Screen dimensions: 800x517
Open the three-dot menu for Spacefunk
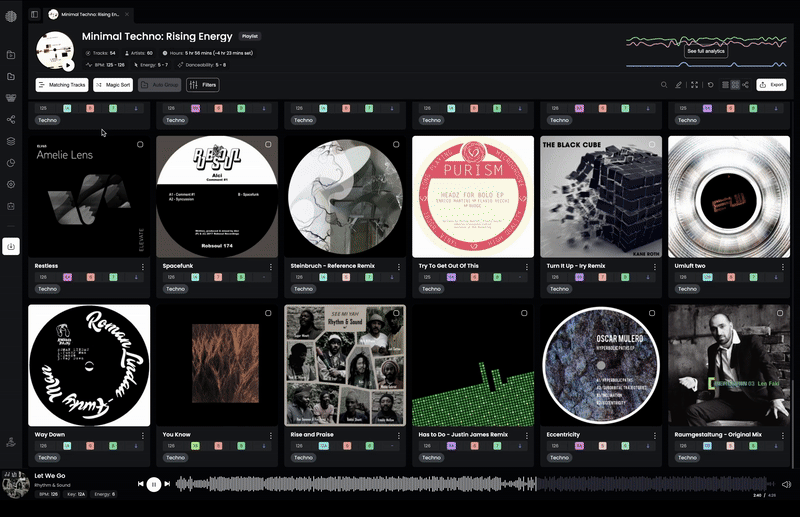271,266
